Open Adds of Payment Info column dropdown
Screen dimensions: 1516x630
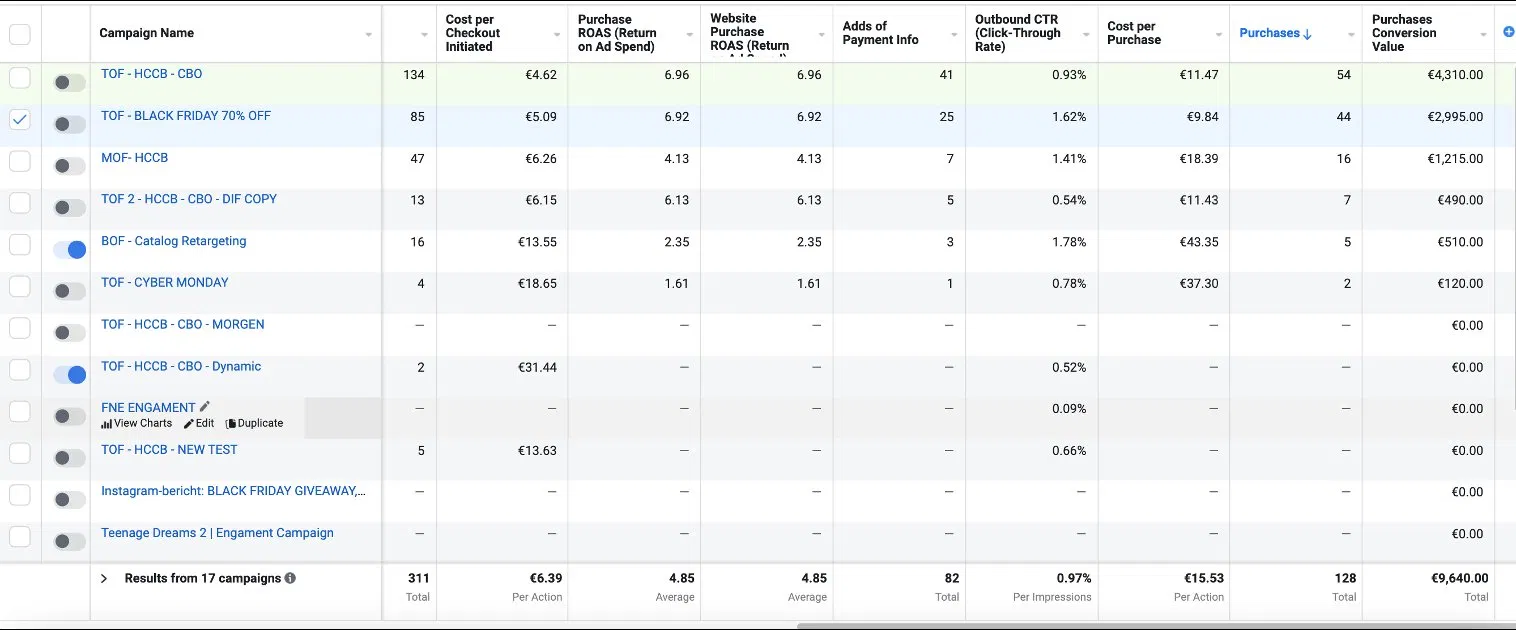(954, 35)
